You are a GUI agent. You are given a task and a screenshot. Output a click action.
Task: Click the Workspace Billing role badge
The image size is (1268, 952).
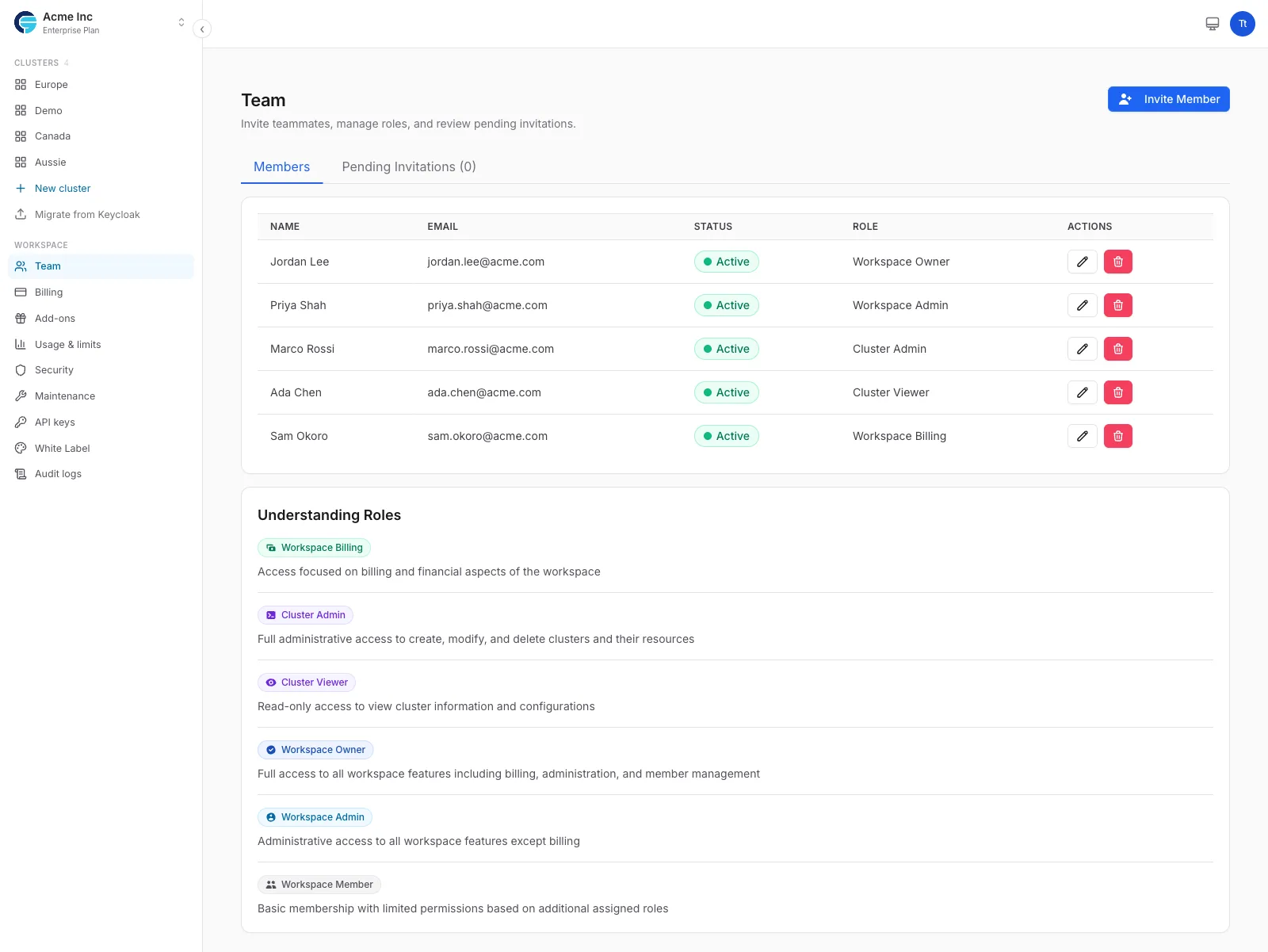click(x=314, y=548)
